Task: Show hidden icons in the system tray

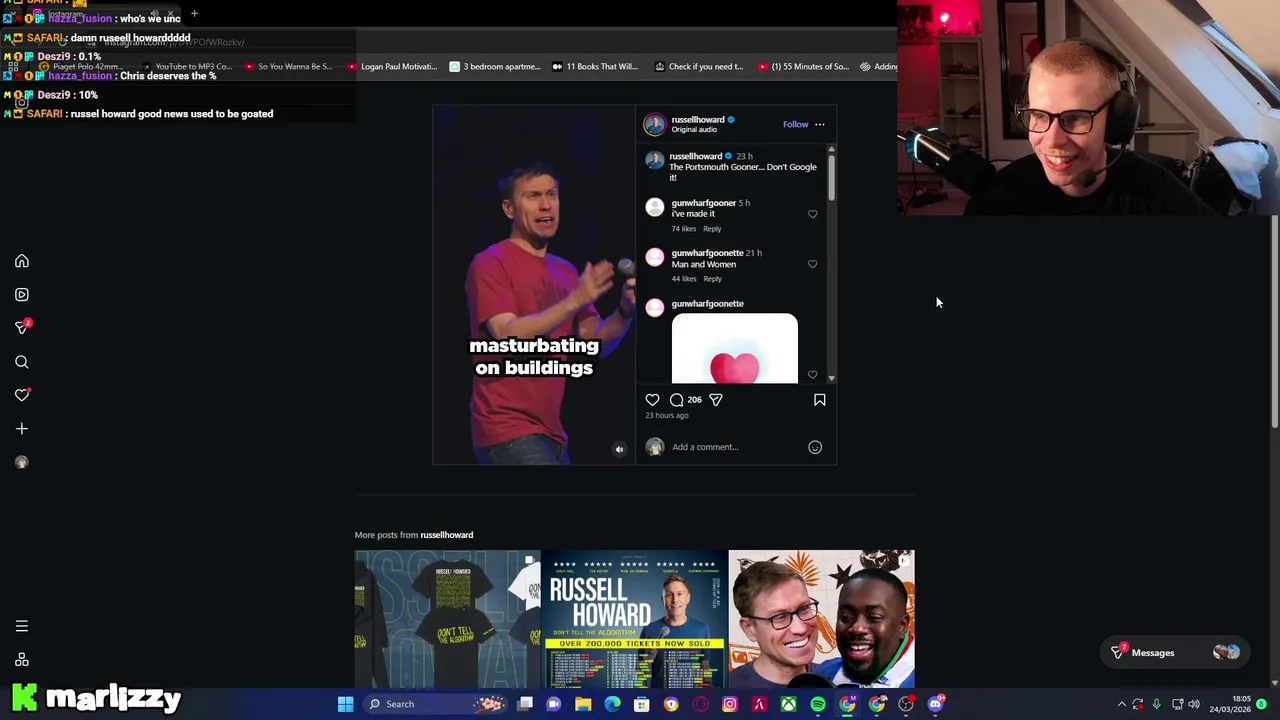Action: click(x=1121, y=704)
